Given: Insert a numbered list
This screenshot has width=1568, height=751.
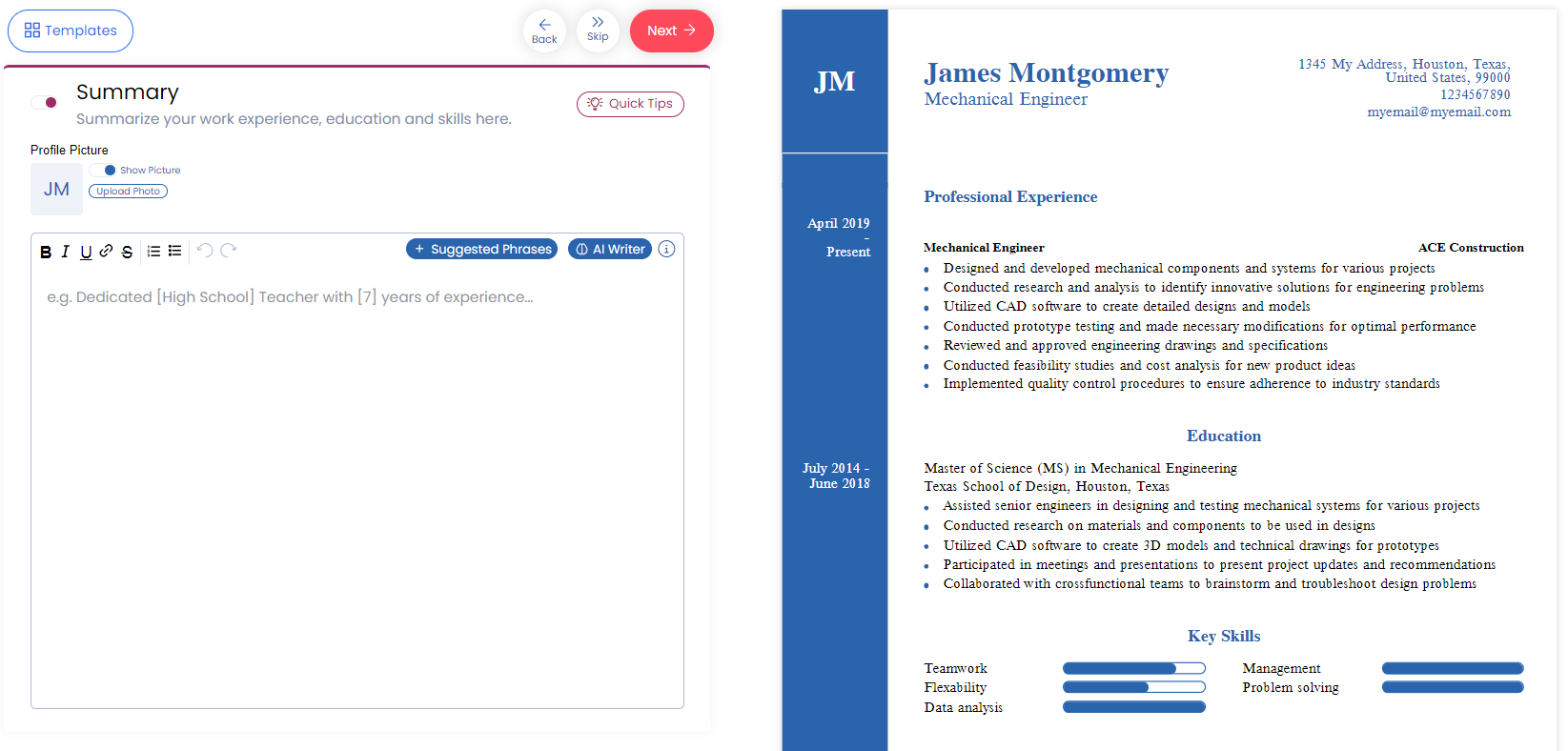Looking at the screenshot, I should pos(153,251).
